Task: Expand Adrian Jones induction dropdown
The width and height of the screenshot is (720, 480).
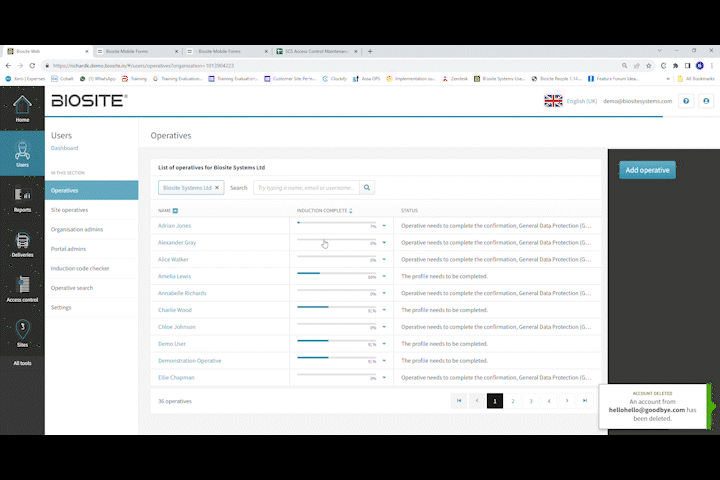Action: pos(384,226)
